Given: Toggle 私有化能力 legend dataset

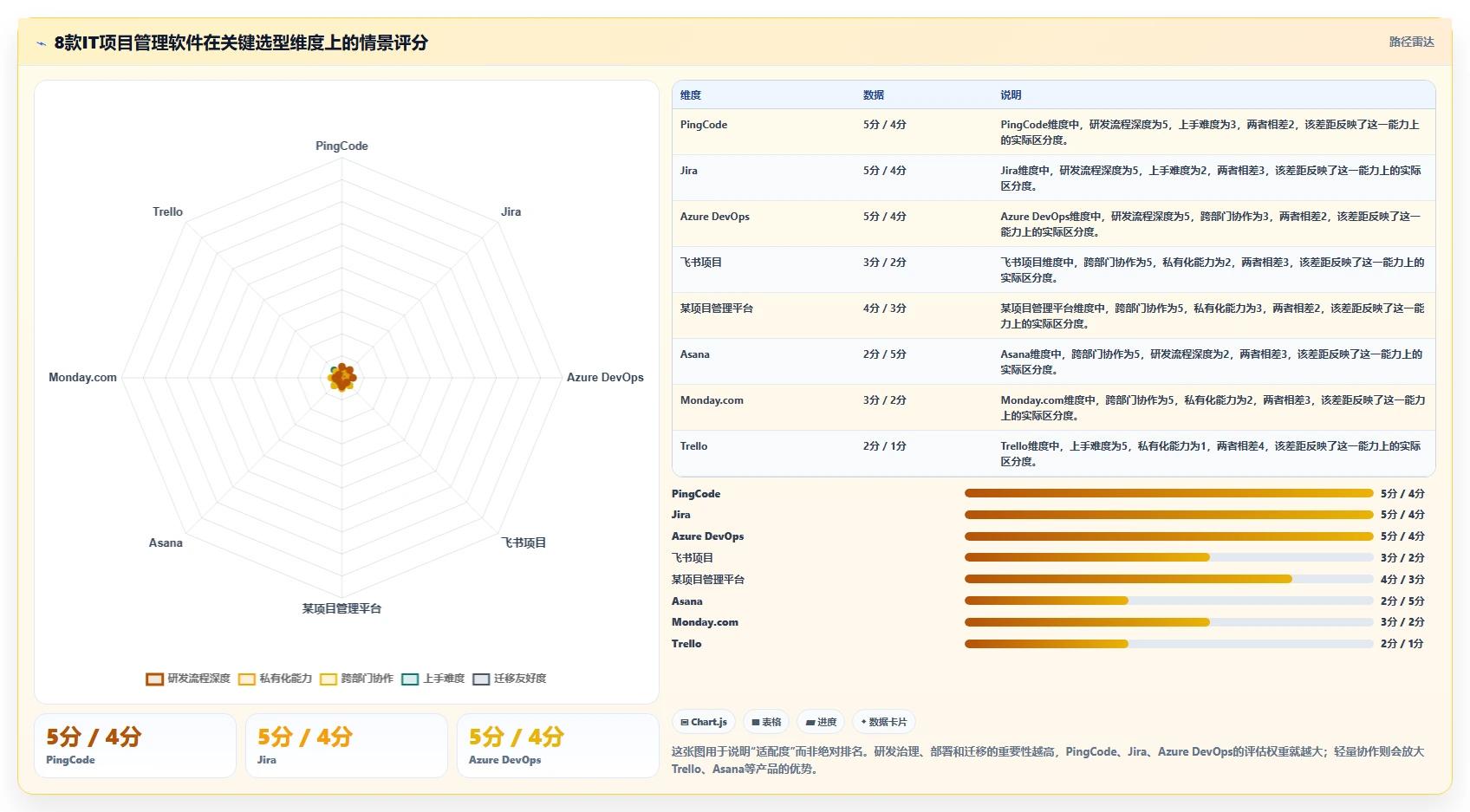Looking at the screenshot, I should tap(276, 679).
